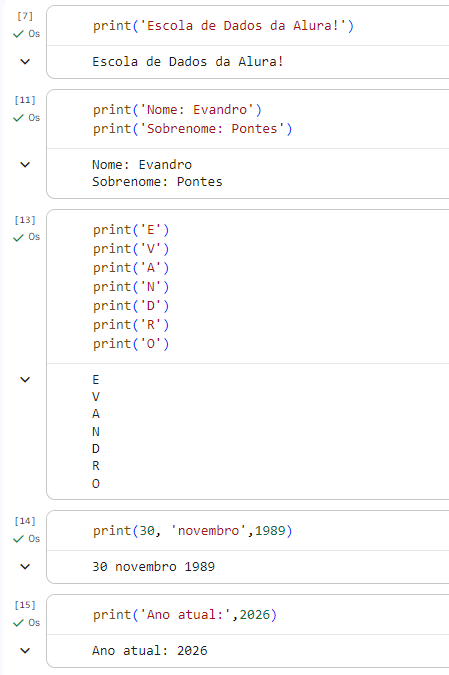
Task: Place cursor in print('Escola de Dados da Alura!') code
Action: (x=223, y=26)
